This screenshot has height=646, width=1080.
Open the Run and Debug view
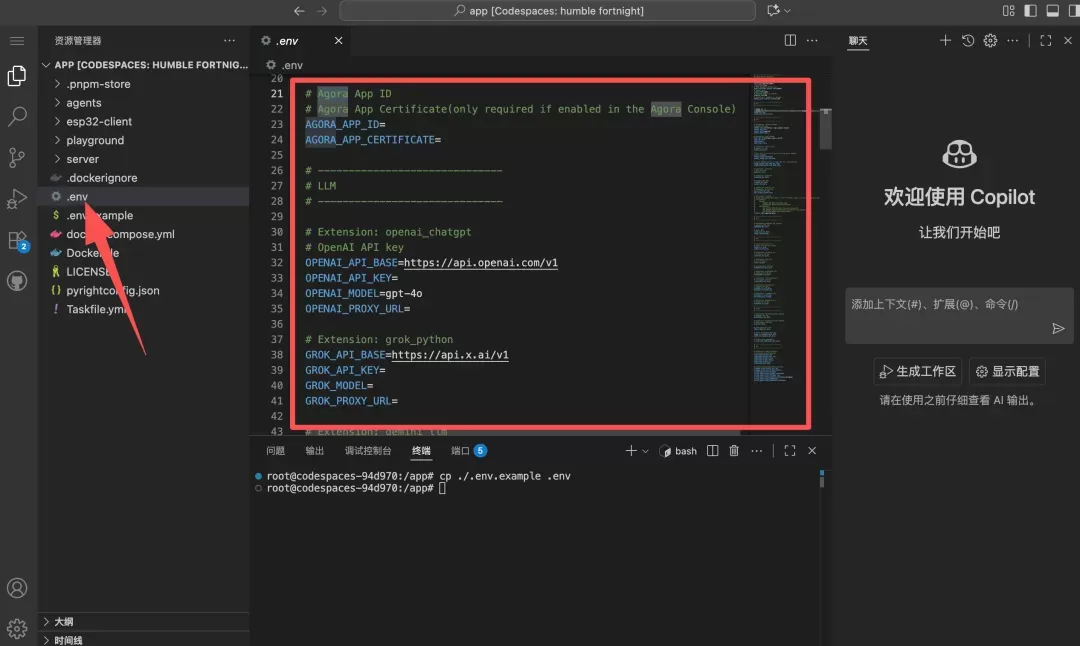[x=17, y=199]
